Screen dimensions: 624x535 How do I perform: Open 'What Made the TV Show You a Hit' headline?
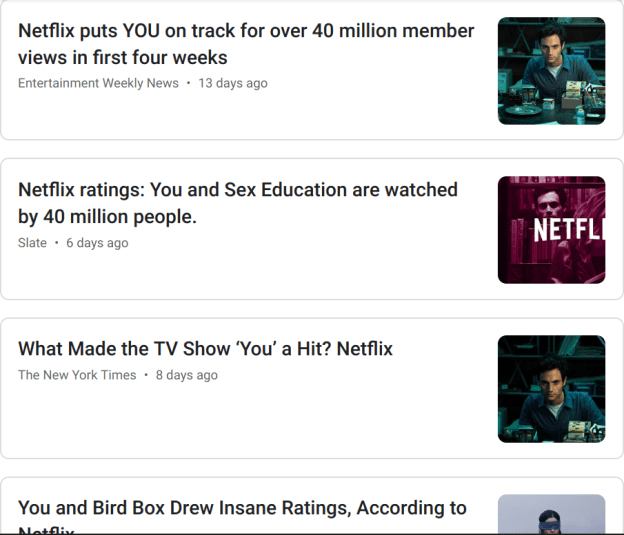click(x=205, y=349)
